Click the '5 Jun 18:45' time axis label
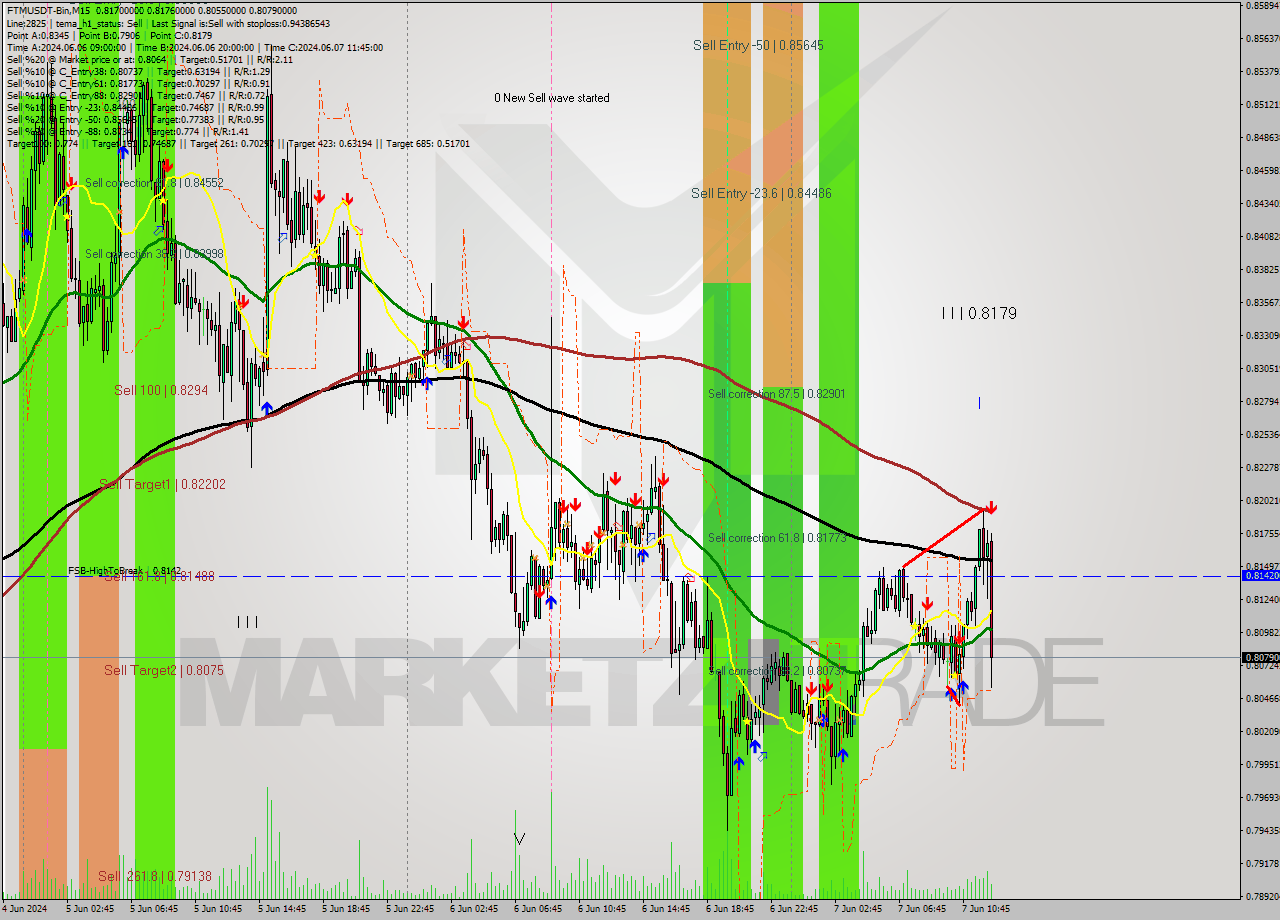1280x920 pixels. 347,909
